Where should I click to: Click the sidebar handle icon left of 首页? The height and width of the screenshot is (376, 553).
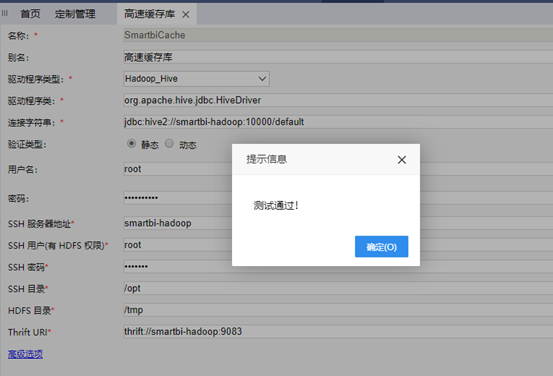[5, 13]
